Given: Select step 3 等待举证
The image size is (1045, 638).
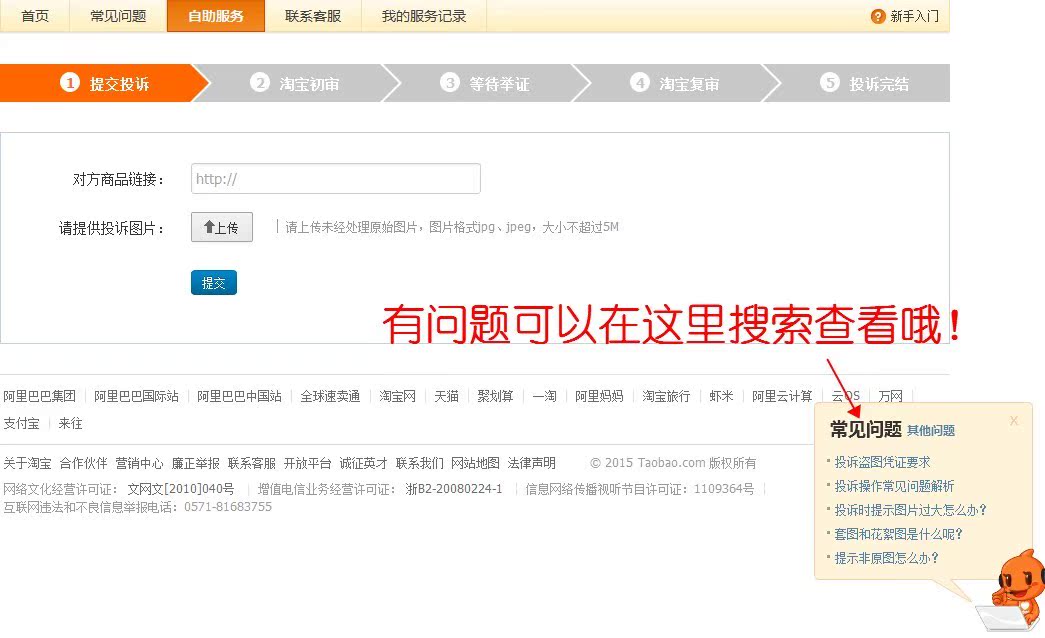Looking at the screenshot, I should (485, 83).
